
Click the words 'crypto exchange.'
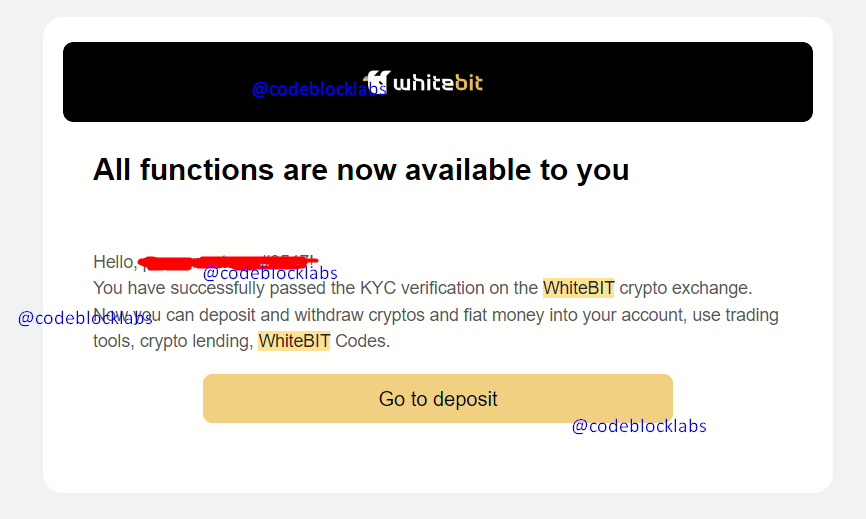685,288
